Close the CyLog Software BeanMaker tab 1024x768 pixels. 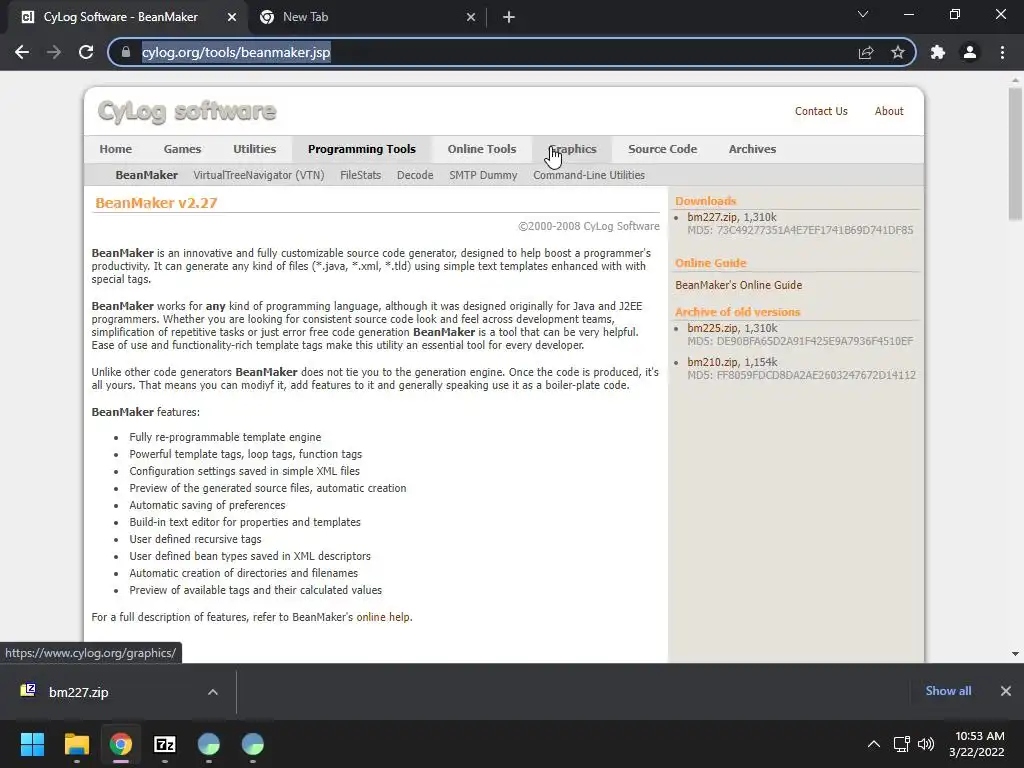click(x=232, y=17)
